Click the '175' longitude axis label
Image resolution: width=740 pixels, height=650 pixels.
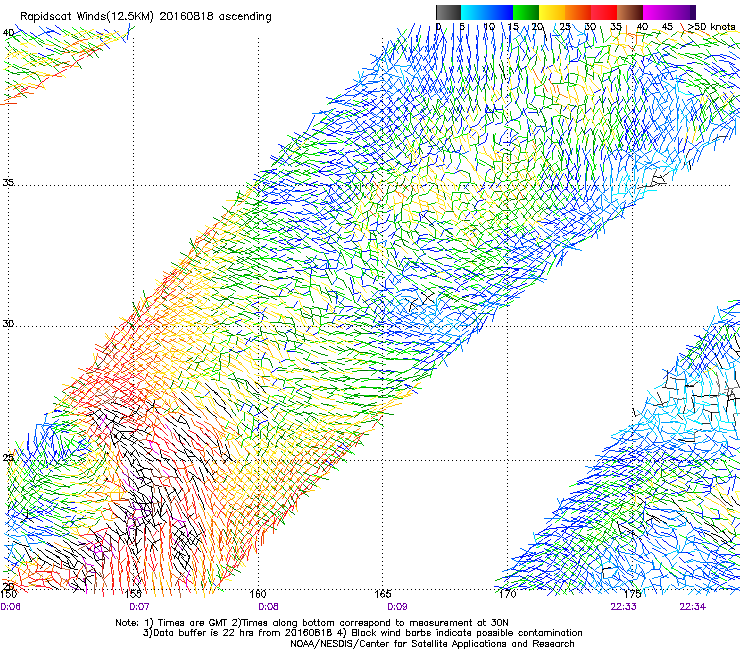(632, 594)
